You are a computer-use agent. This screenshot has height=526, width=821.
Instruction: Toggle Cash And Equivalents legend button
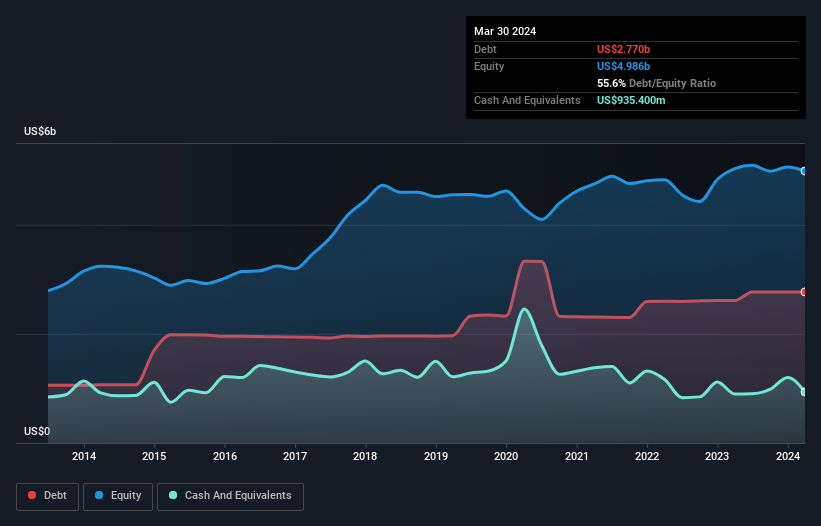coord(230,496)
